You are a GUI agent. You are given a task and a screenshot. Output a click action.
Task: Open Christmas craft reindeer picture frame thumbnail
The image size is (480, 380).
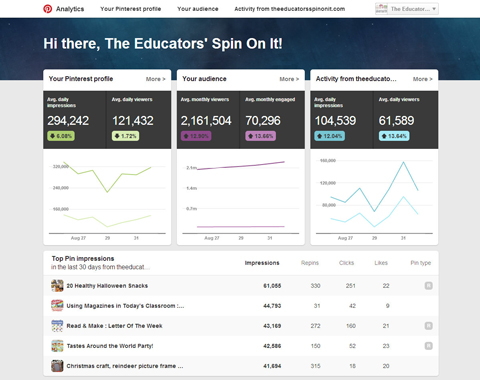57,366
